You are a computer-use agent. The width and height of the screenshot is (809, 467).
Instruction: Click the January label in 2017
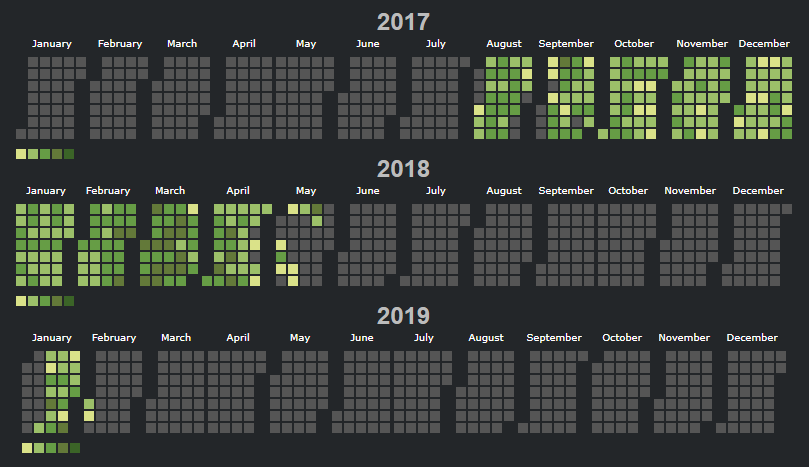(52, 44)
